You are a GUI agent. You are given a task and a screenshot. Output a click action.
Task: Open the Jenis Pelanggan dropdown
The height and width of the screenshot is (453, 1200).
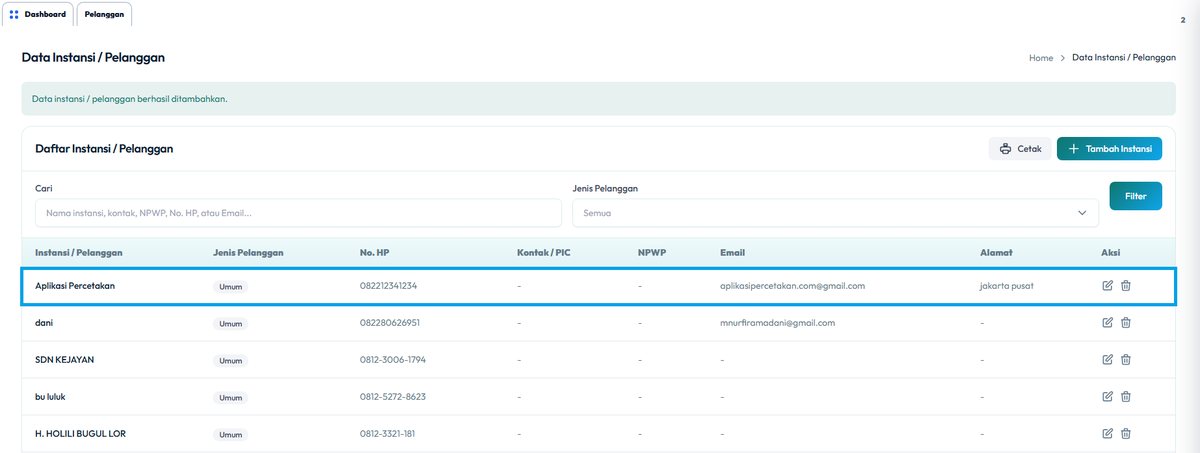point(835,213)
